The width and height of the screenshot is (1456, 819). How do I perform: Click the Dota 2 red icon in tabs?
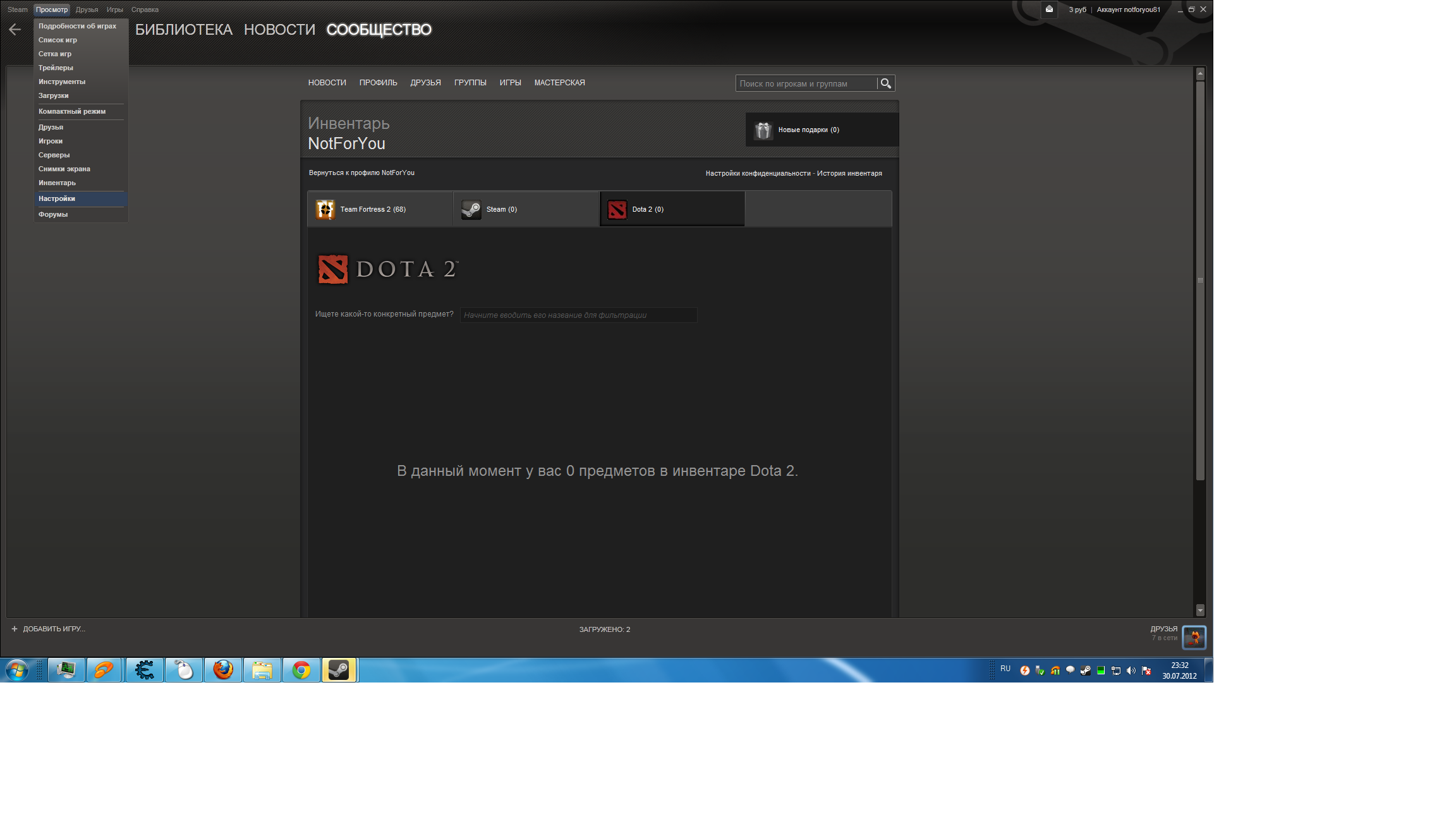[617, 209]
